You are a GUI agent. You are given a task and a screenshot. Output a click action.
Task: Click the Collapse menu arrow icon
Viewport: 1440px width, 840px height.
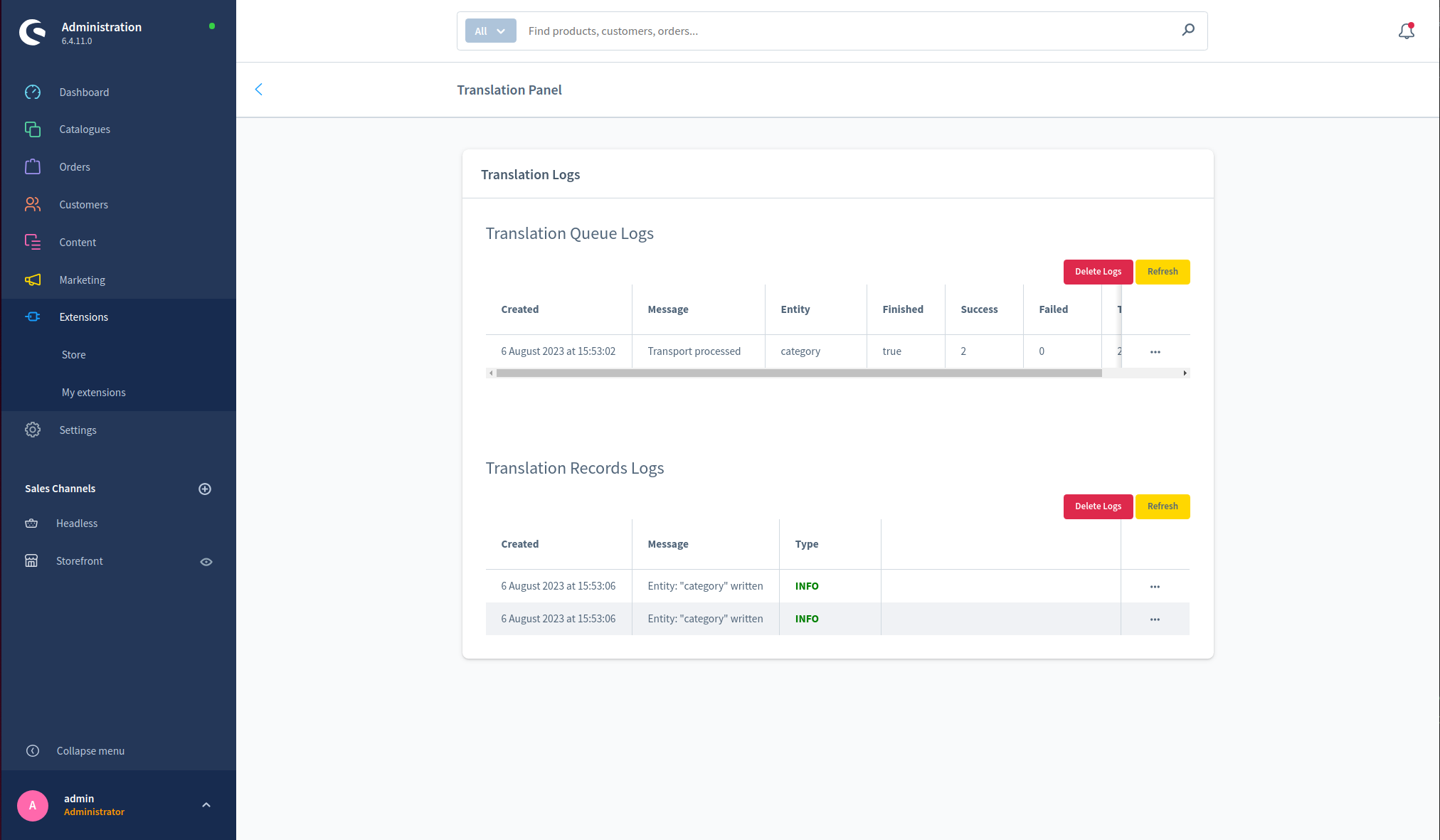33,750
